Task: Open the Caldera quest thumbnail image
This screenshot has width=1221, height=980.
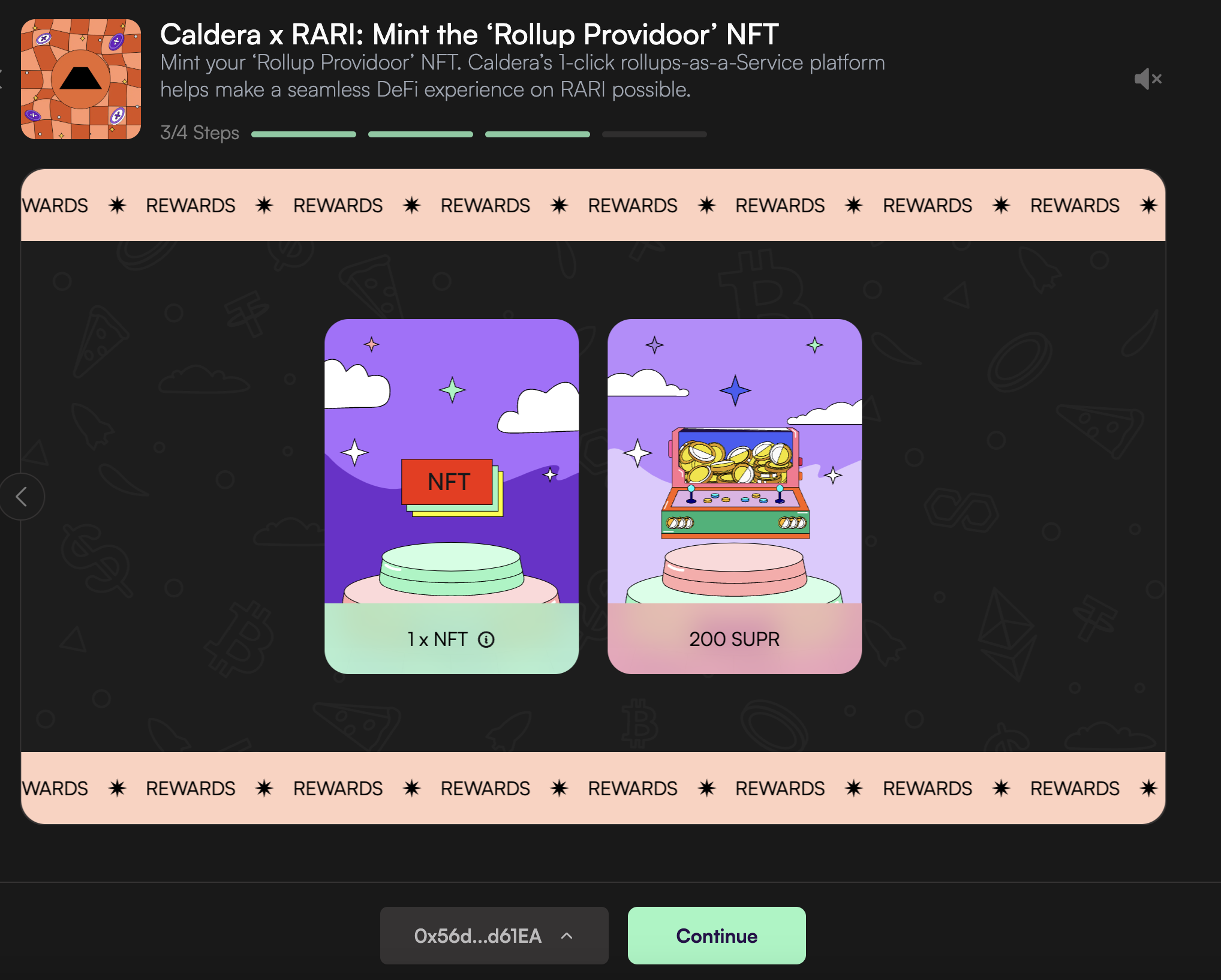Action: [x=81, y=79]
